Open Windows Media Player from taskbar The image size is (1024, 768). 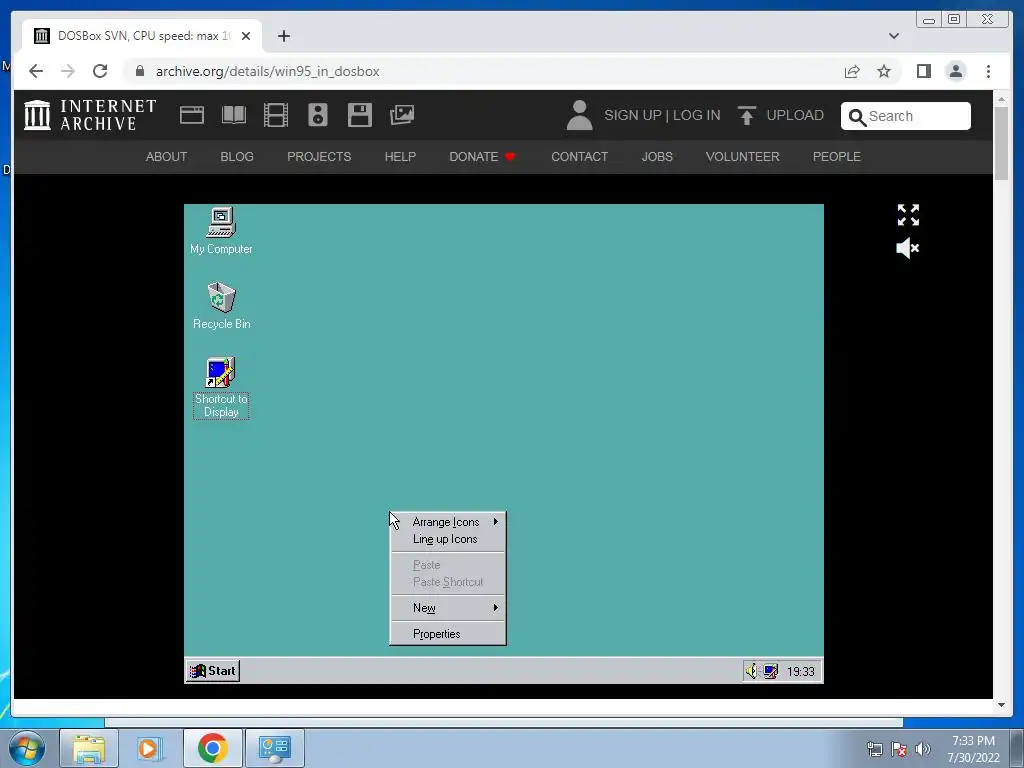[x=150, y=748]
